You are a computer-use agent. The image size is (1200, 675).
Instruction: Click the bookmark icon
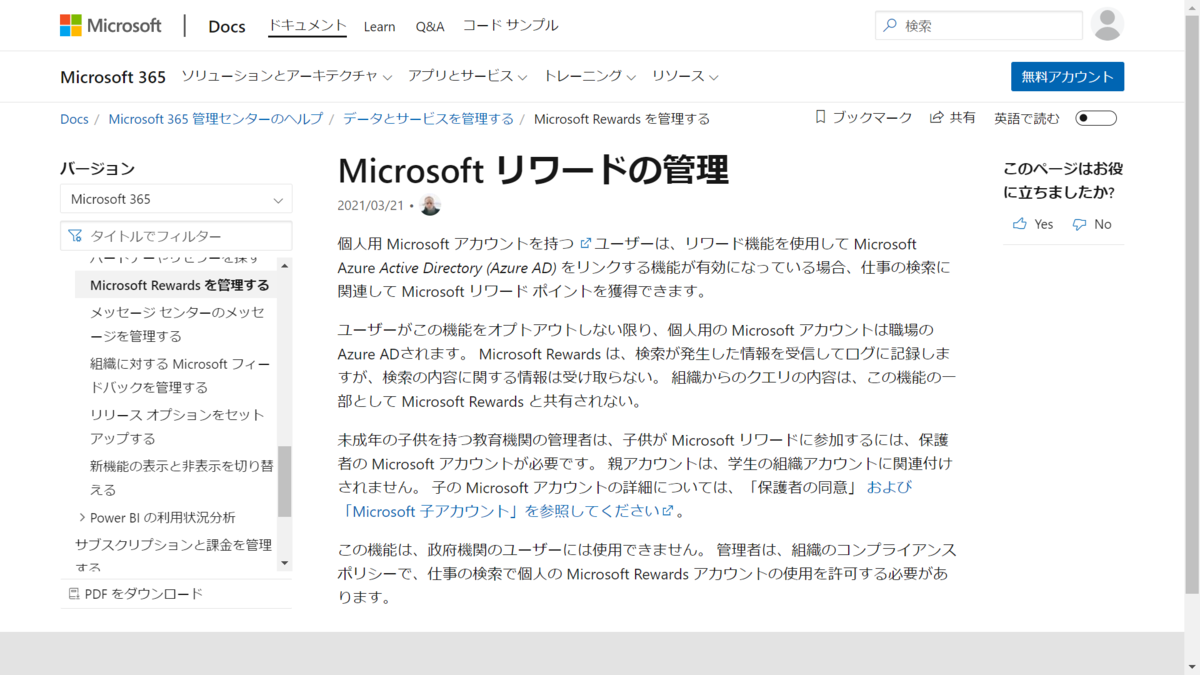point(820,117)
